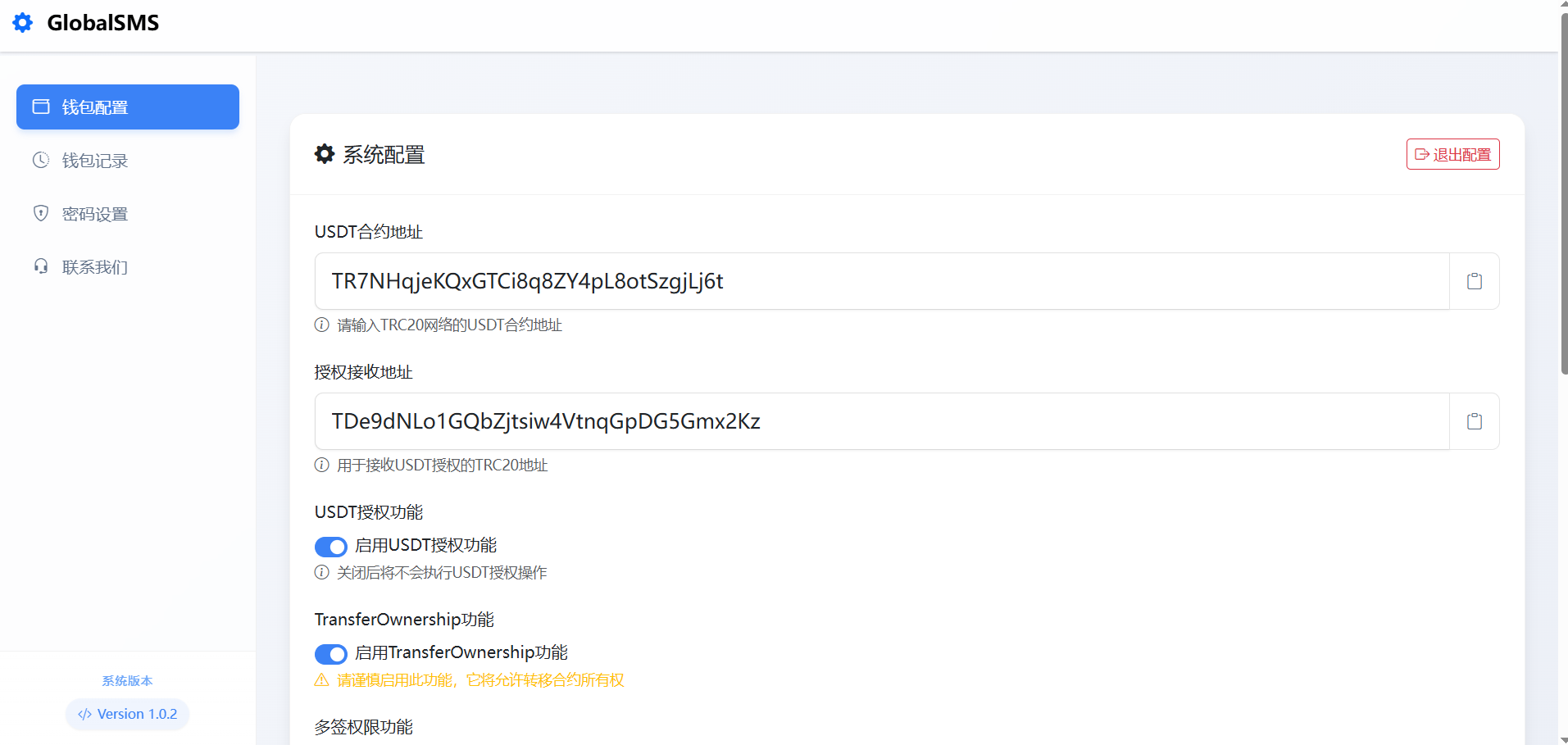
Task: Click the clock icon beside 钱包记录
Action: click(41, 161)
